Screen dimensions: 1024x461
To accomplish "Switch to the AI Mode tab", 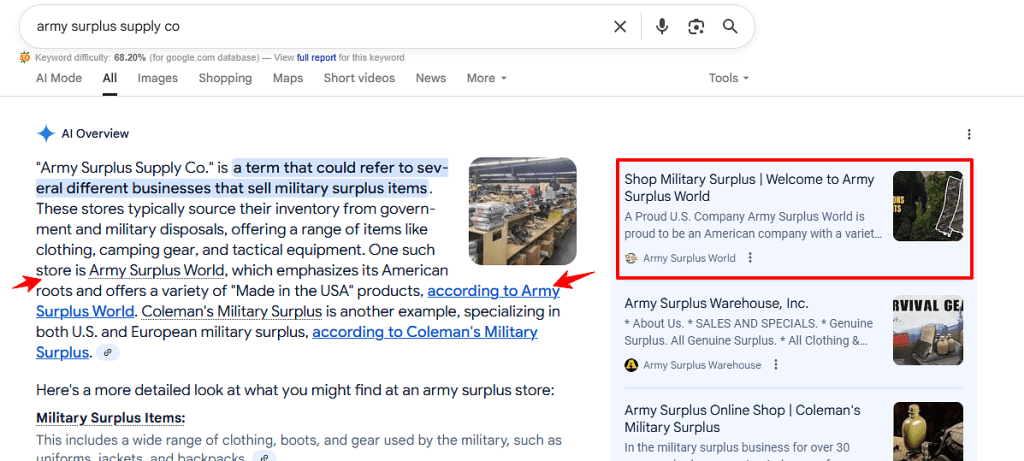I will coord(59,78).
